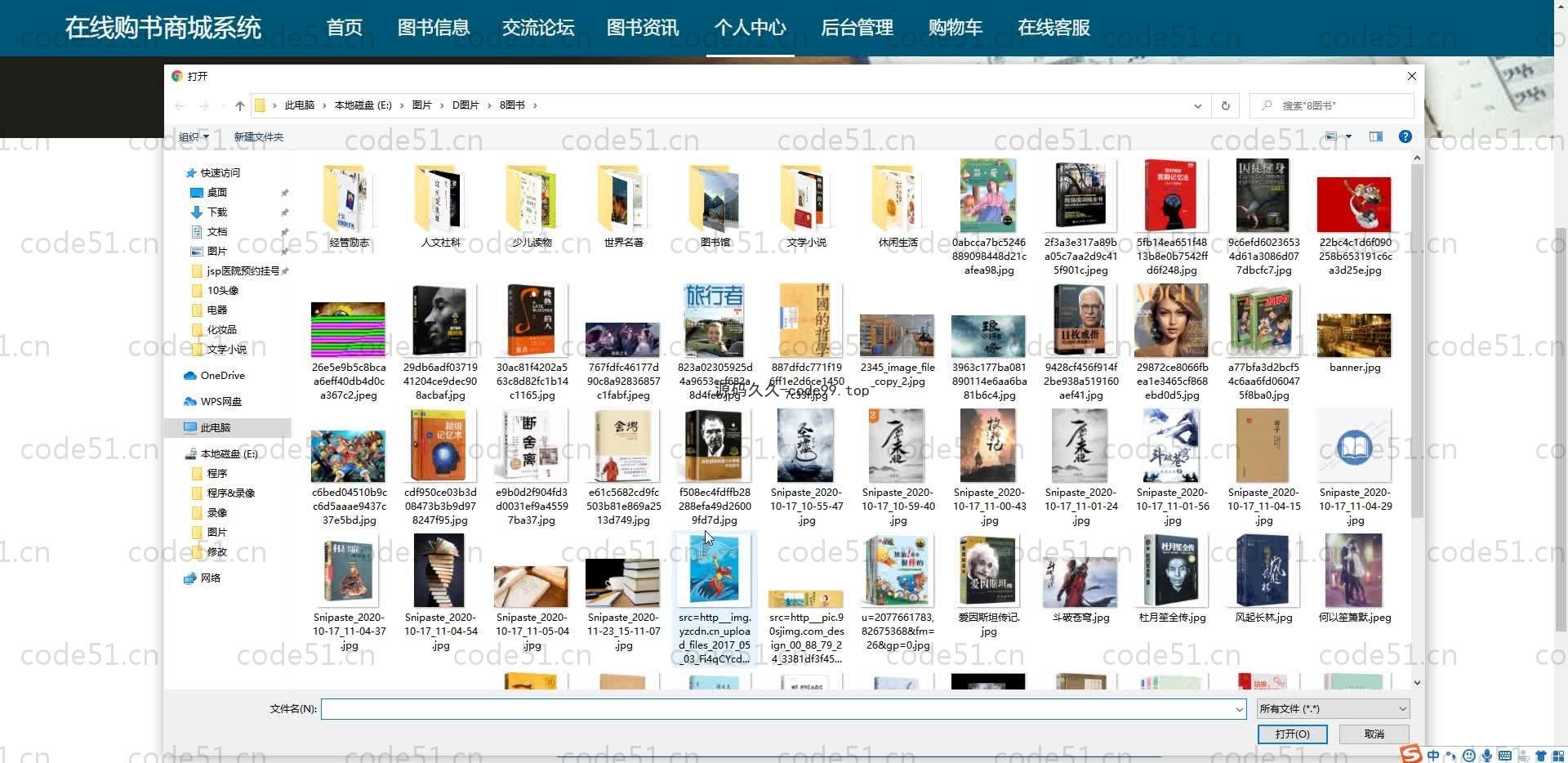Screen dimensions: 1568x763
Task: Open 图书信息 in site navigation
Action: (x=433, y=28)
